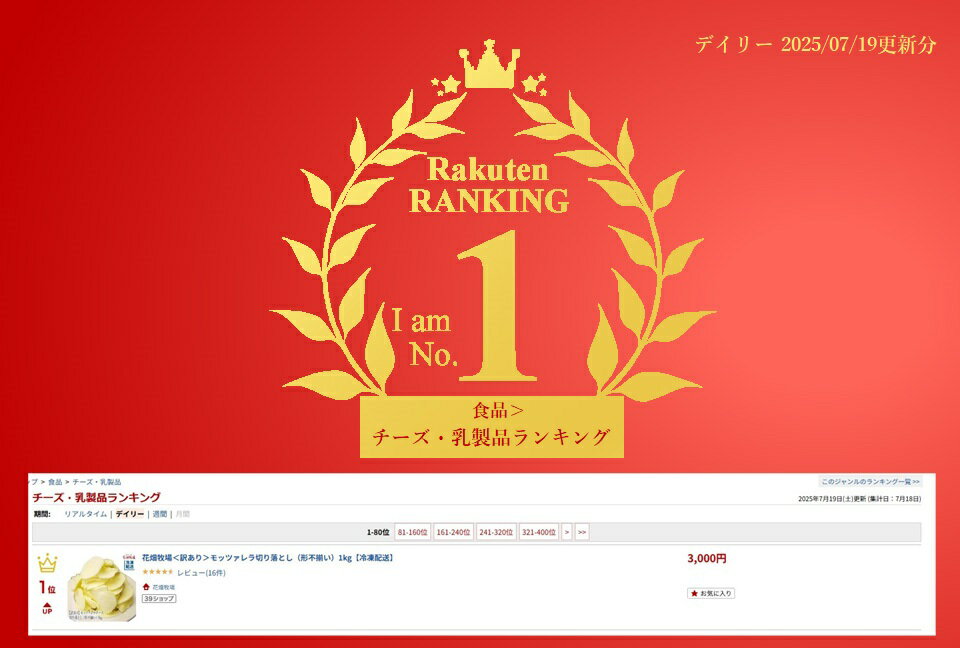960x648 pixels.
Task: Click the single arrow next page button
Action: pos(567,532)
